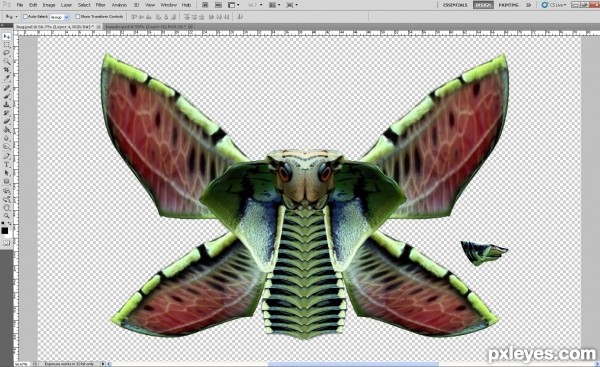Select the Horizontal Type tool
This screenshot has width=600, height=367.
7,165
